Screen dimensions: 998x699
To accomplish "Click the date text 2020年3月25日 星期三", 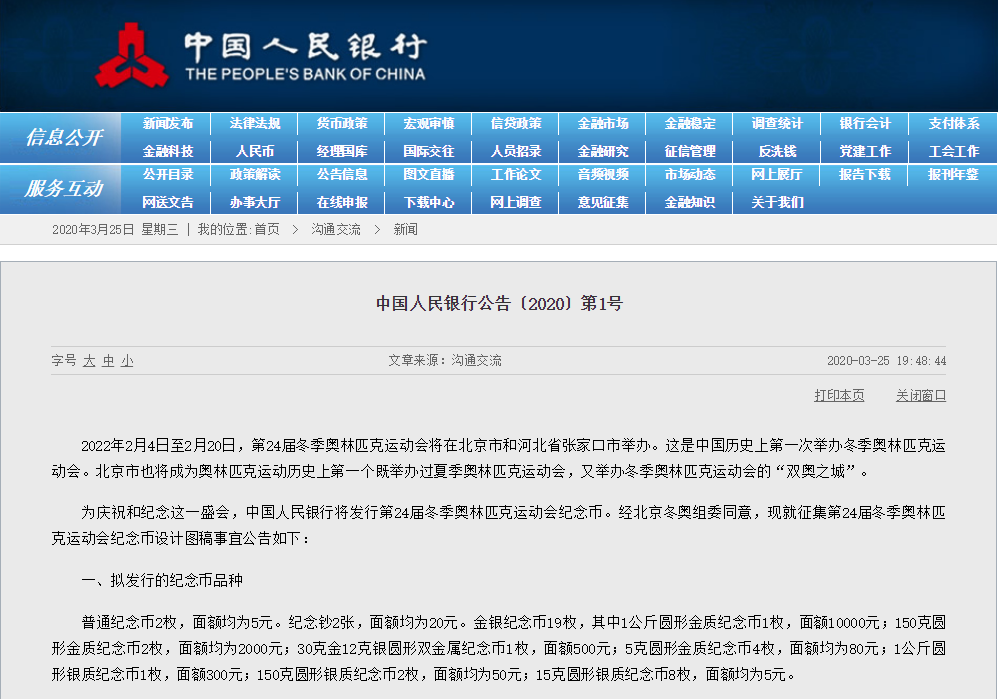I will click(x=115, y=229).
